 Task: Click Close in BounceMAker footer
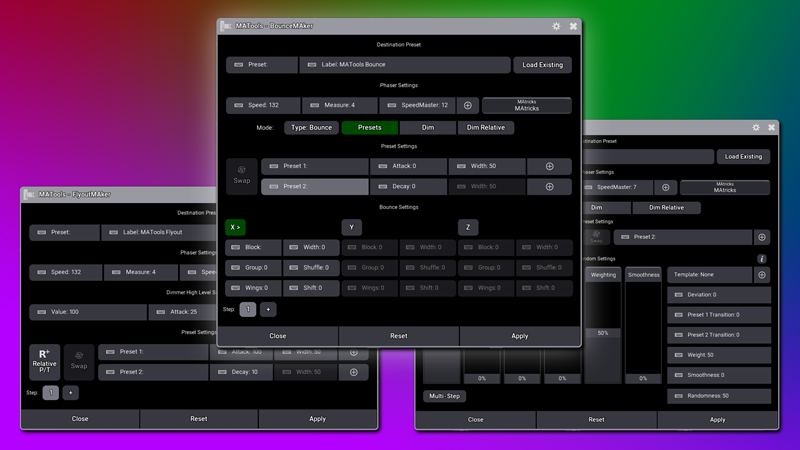[278, 336]
